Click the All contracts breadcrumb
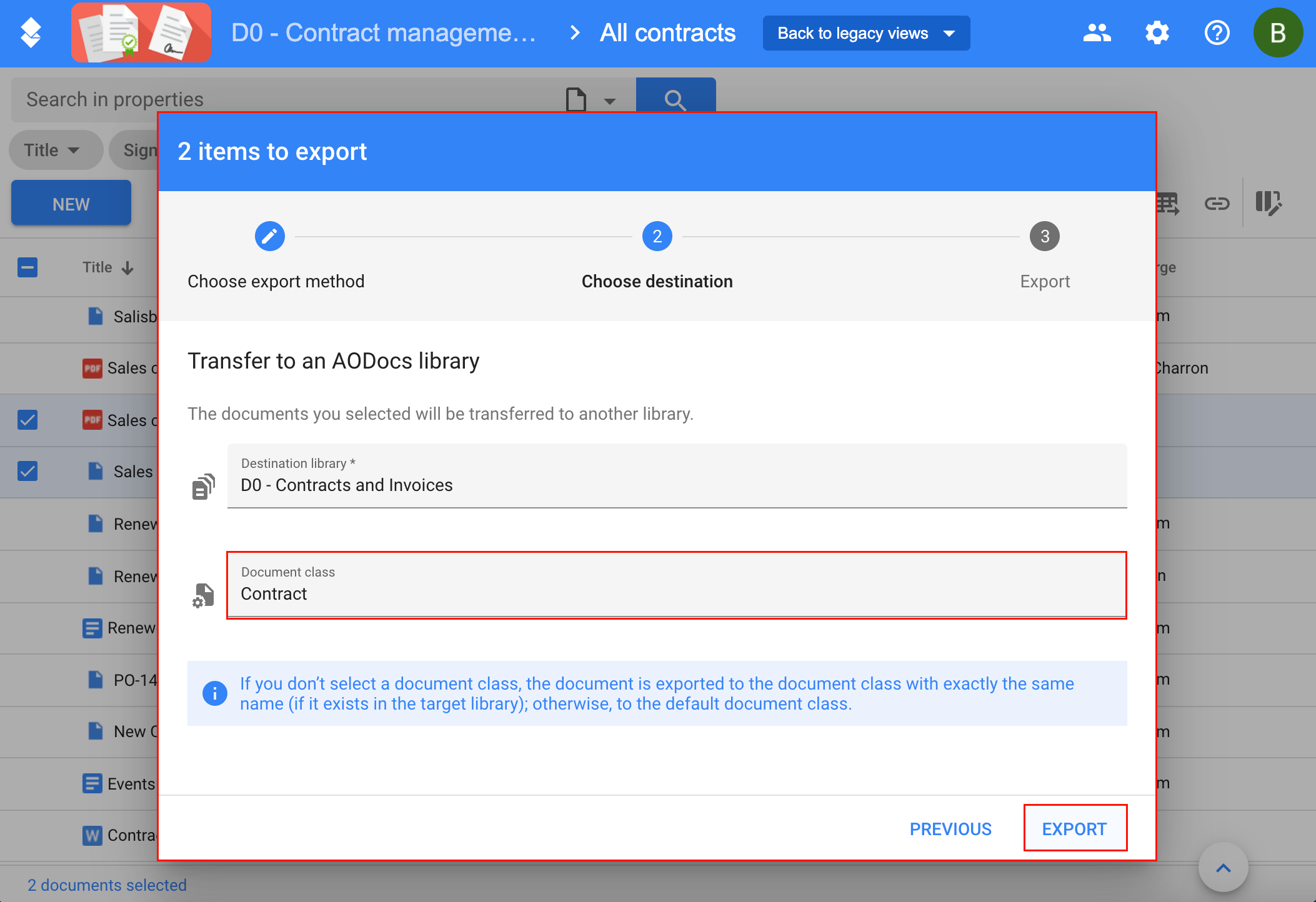1316x902 pixels. click(x=667, y=32)
